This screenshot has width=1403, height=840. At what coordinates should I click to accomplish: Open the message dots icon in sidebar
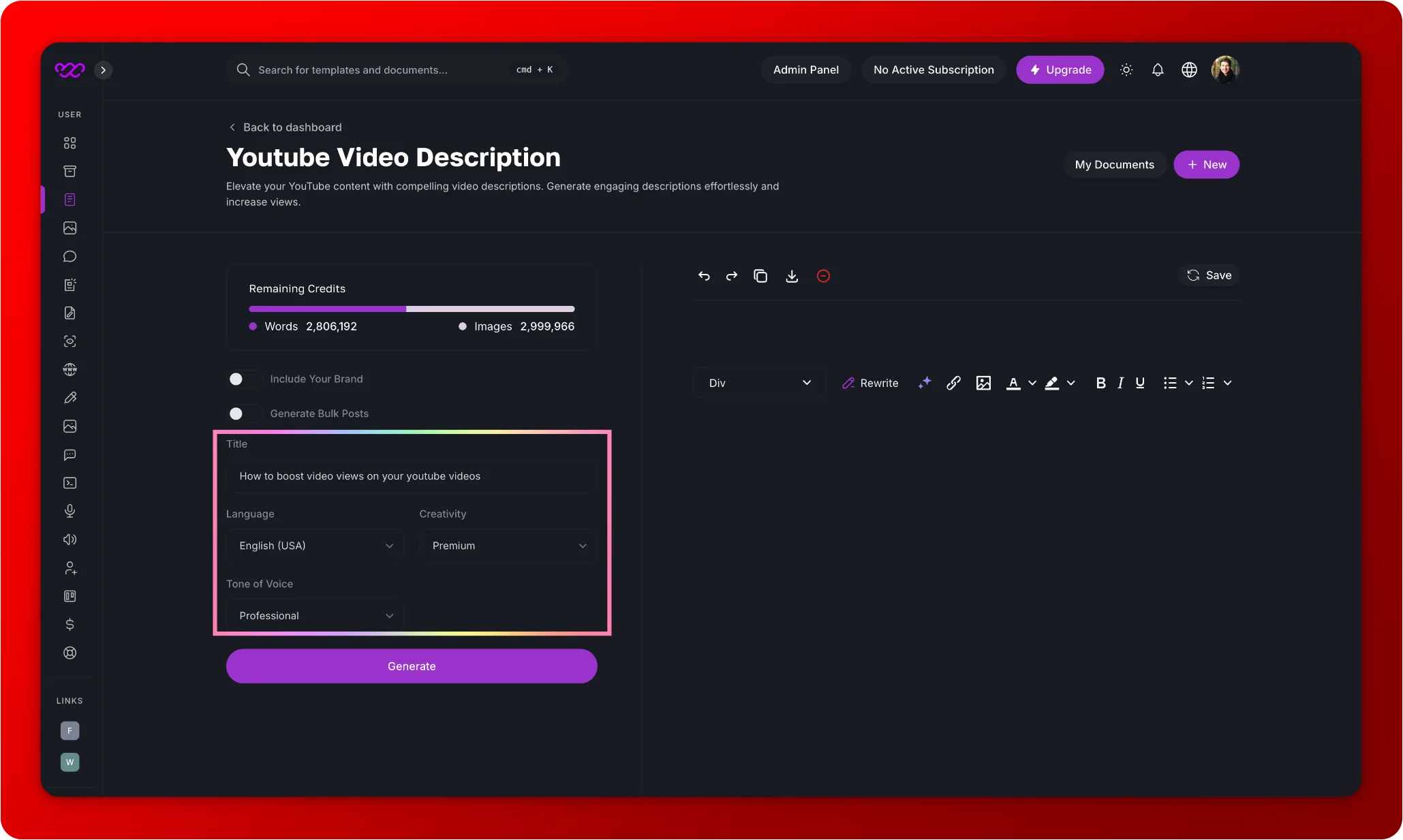point(70,454)
